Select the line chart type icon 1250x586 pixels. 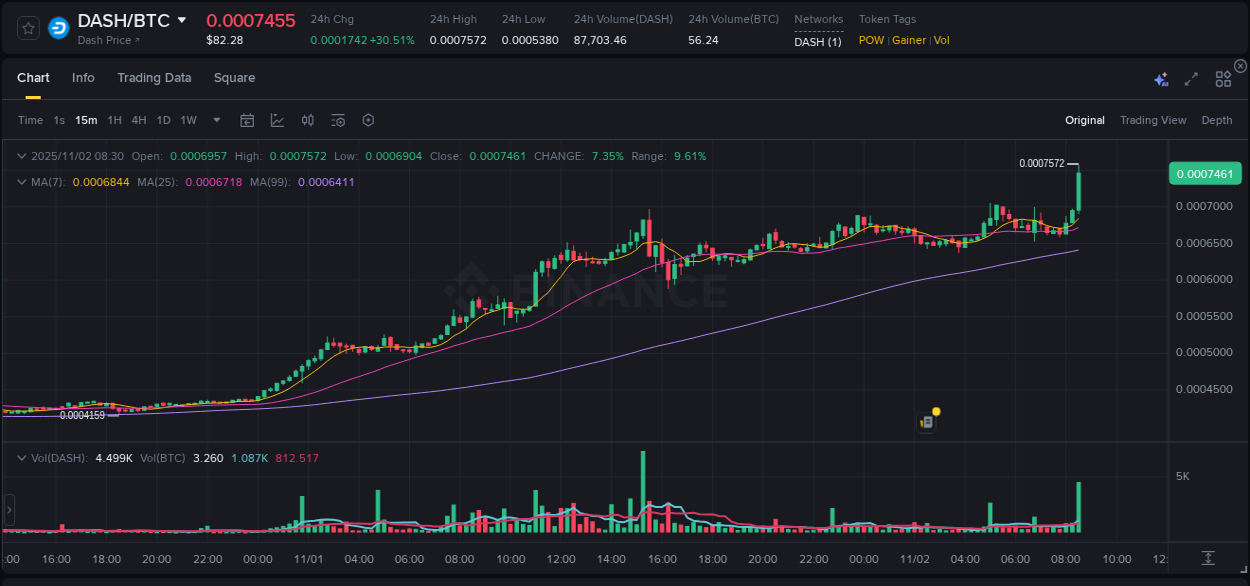(x=277, y=119)
